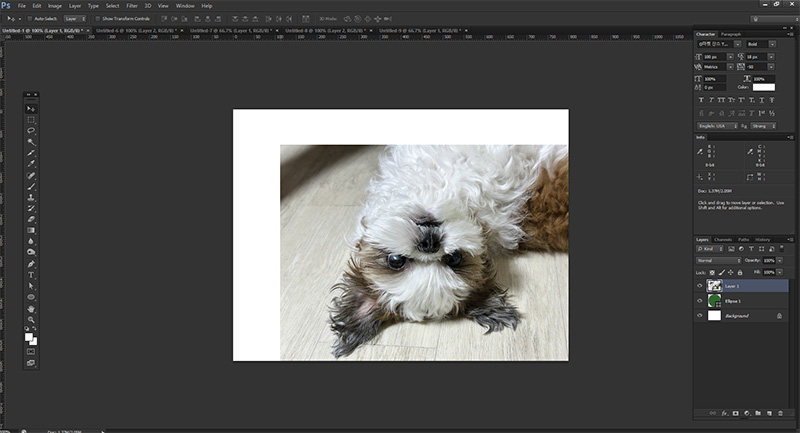Toggle layer filtering switch

click(782, 248)
